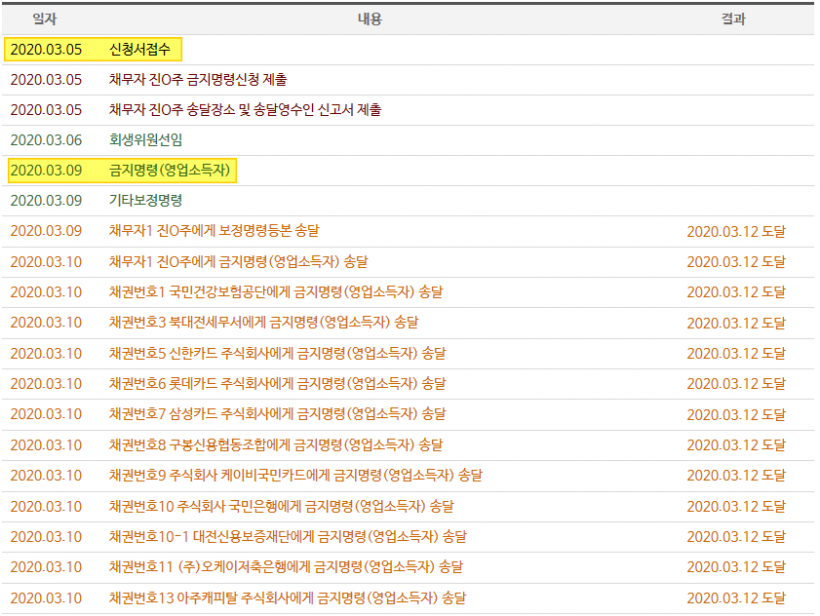
Task: Click 도달 result for 채무자1 금지명령 송달
Action: 736,261
